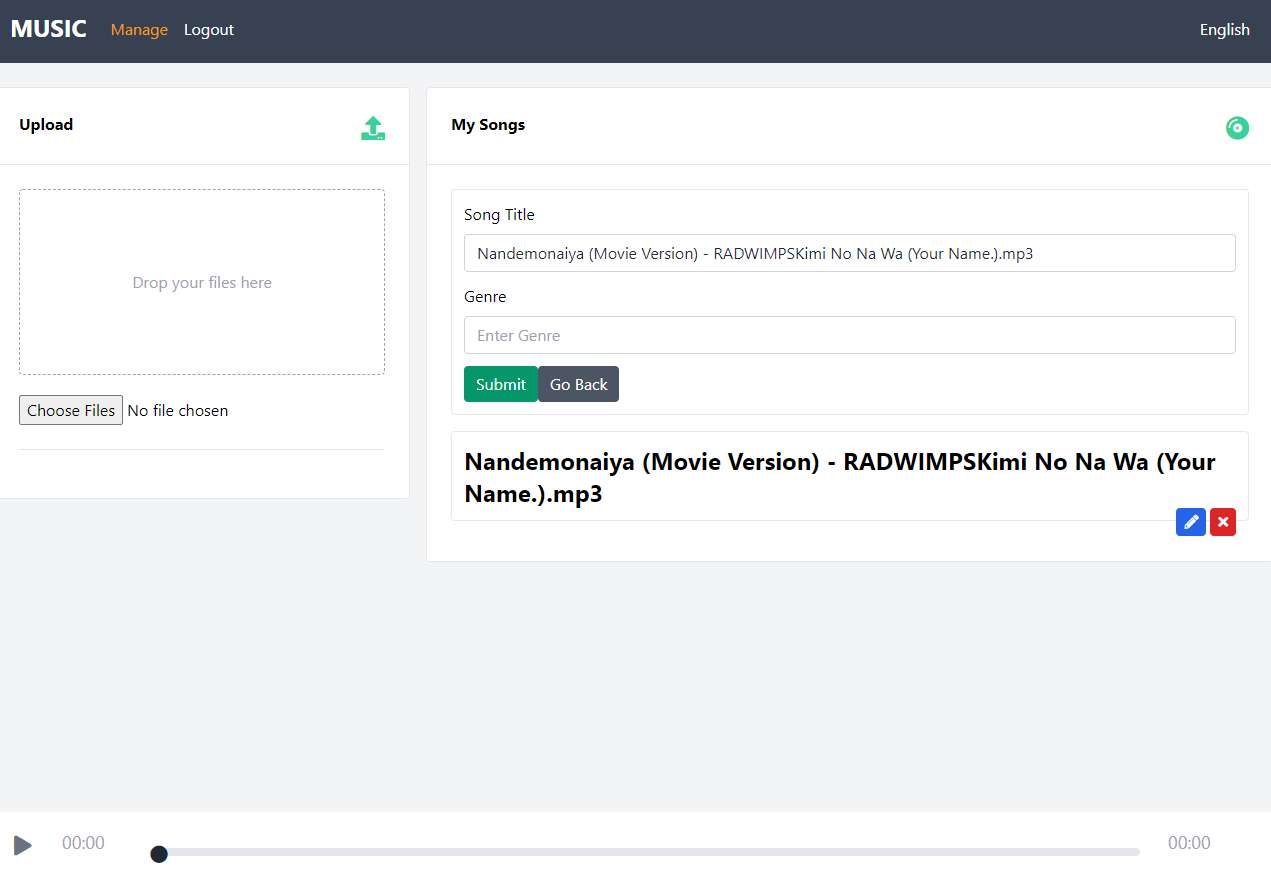Delete song with the red X icon
The image size is (1271, 872).
[x=1223, y=522]
